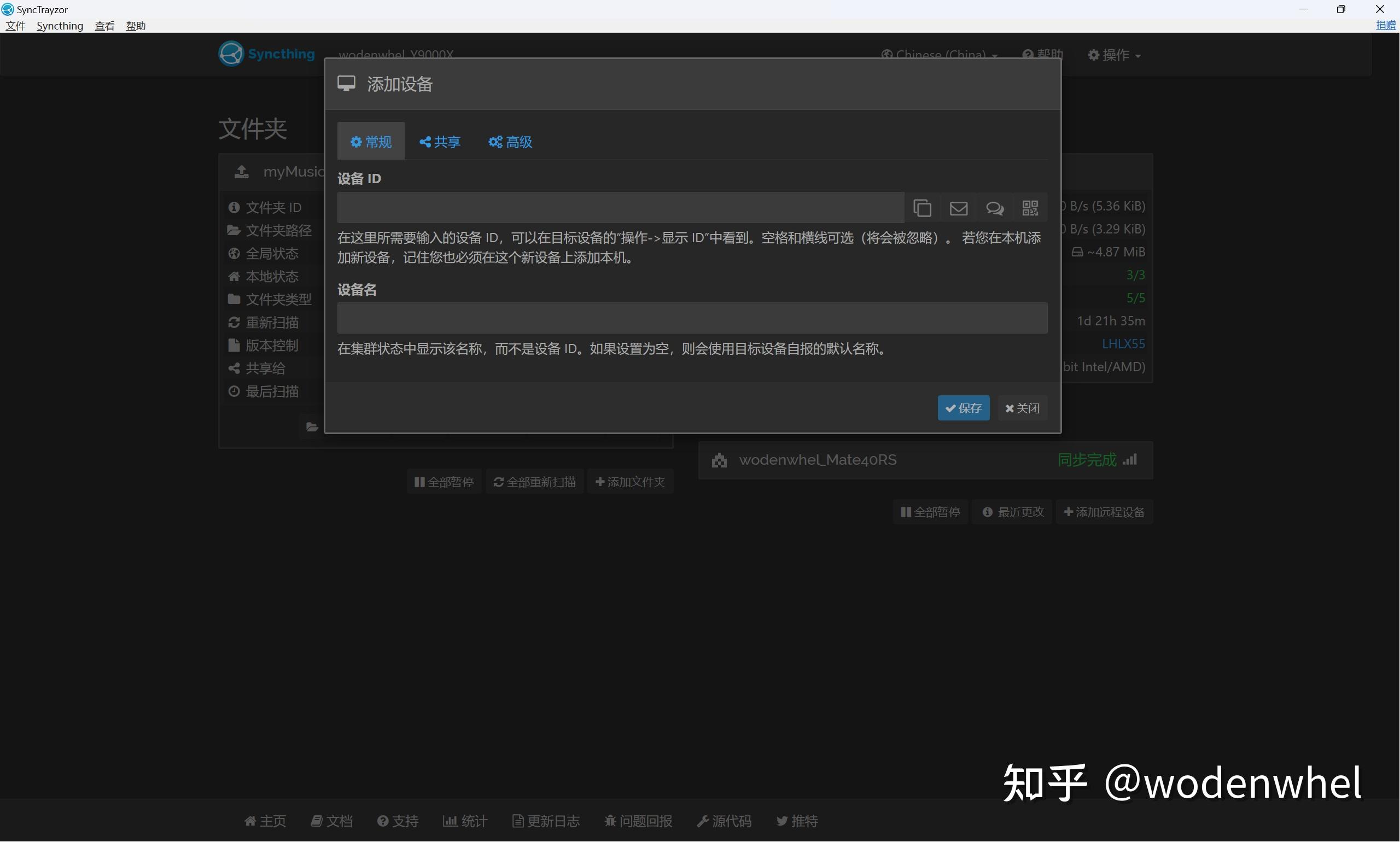The height and width of the screenshot is (842, 1400).
Task: Share device ID via SMS message
Action: pos(995,208)
